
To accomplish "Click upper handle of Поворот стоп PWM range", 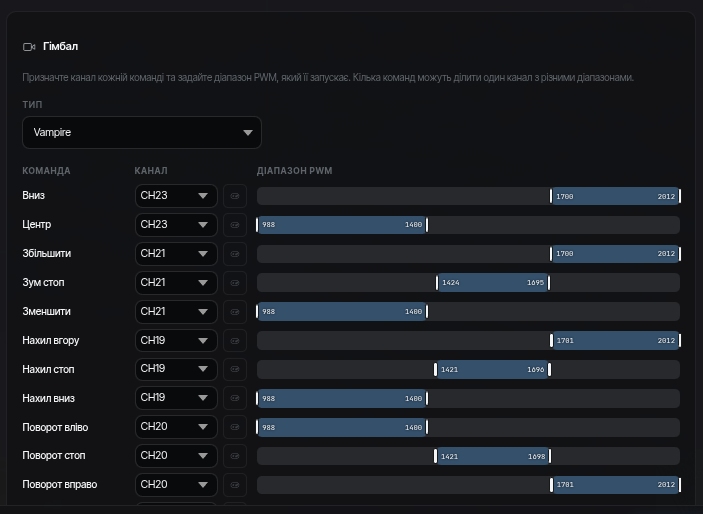I will click(x=550, y=456).
